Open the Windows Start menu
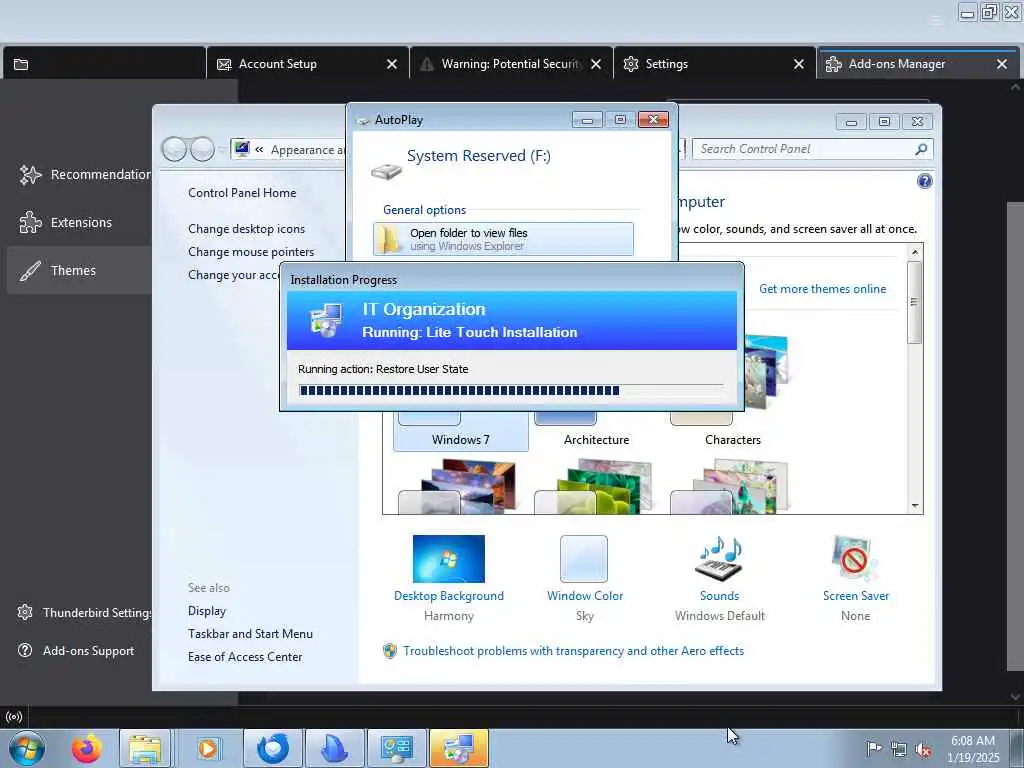Screen dimensions: 1024x768 click(x=27, y=748)
